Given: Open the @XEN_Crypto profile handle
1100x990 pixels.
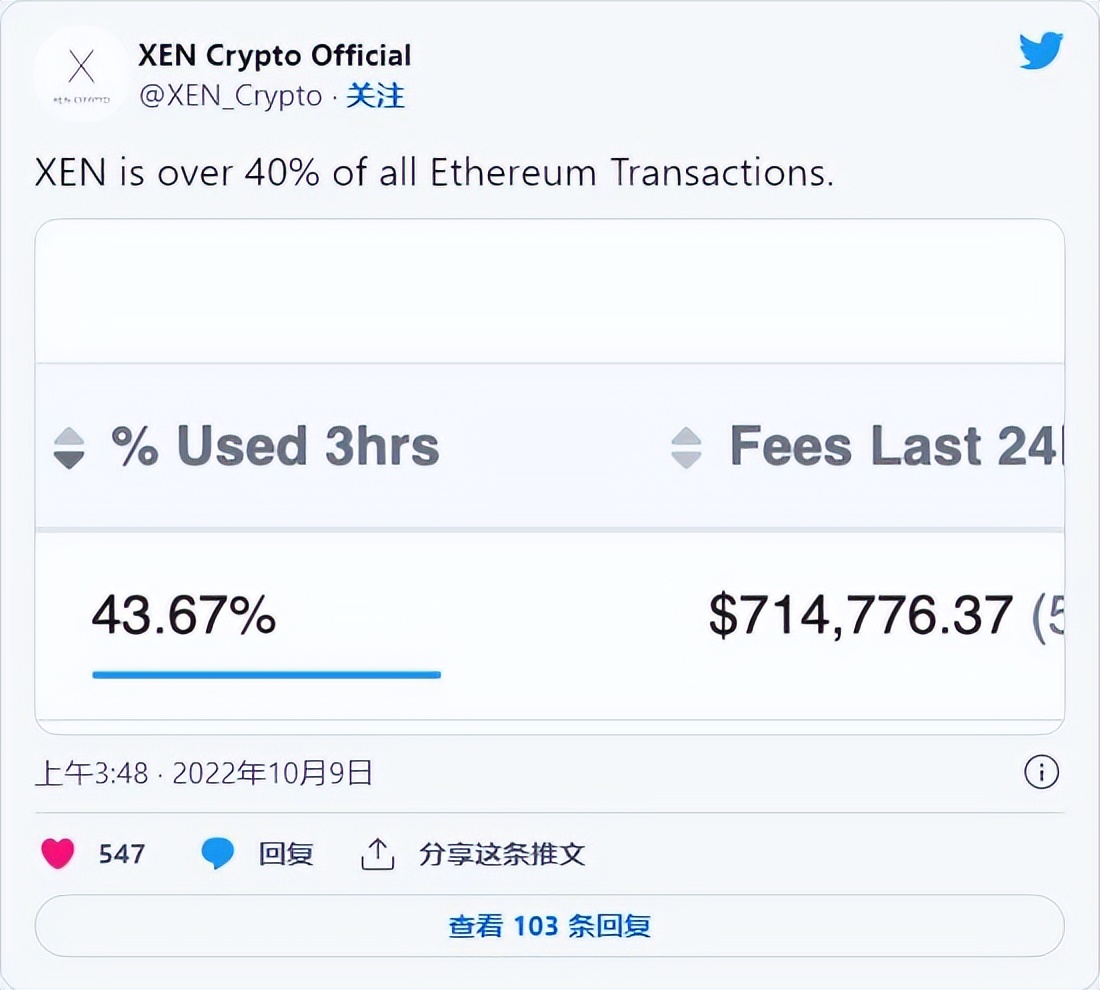Looking at the screenshot, I should (x=228, y=96).
